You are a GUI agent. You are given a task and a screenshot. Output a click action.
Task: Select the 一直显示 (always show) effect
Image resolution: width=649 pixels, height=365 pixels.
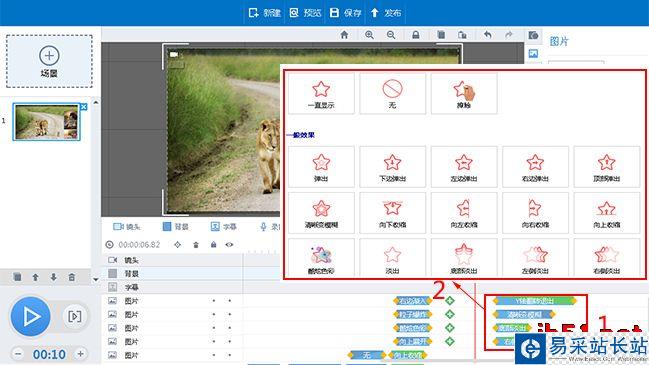(321, 94)
